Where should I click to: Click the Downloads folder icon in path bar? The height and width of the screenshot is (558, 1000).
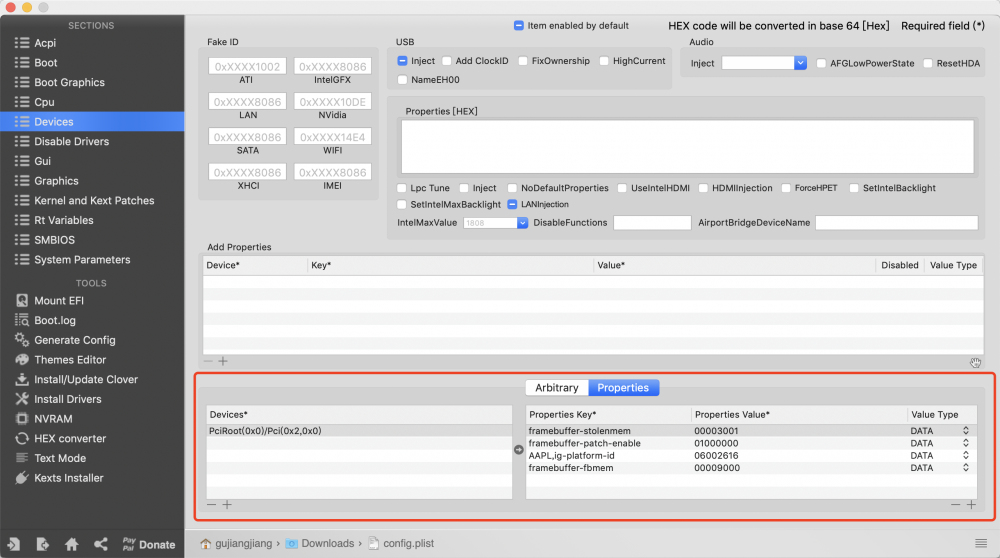291,543
